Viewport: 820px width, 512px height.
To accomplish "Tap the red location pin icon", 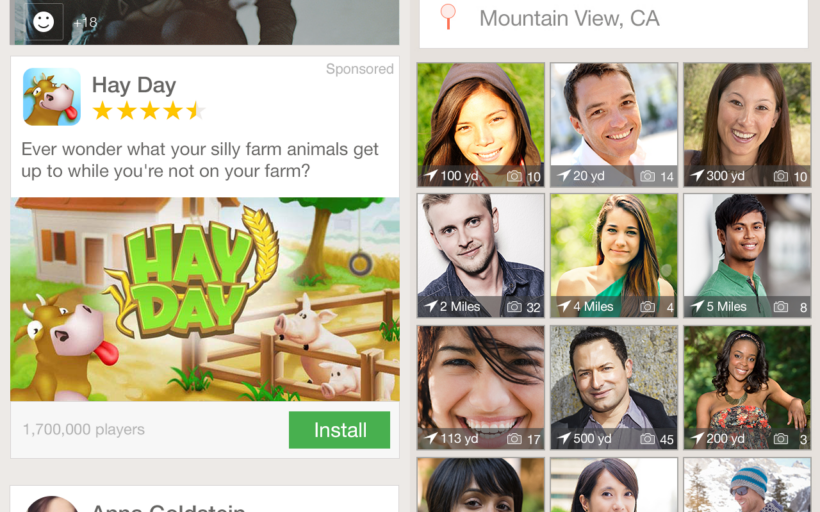I will 448,16.
